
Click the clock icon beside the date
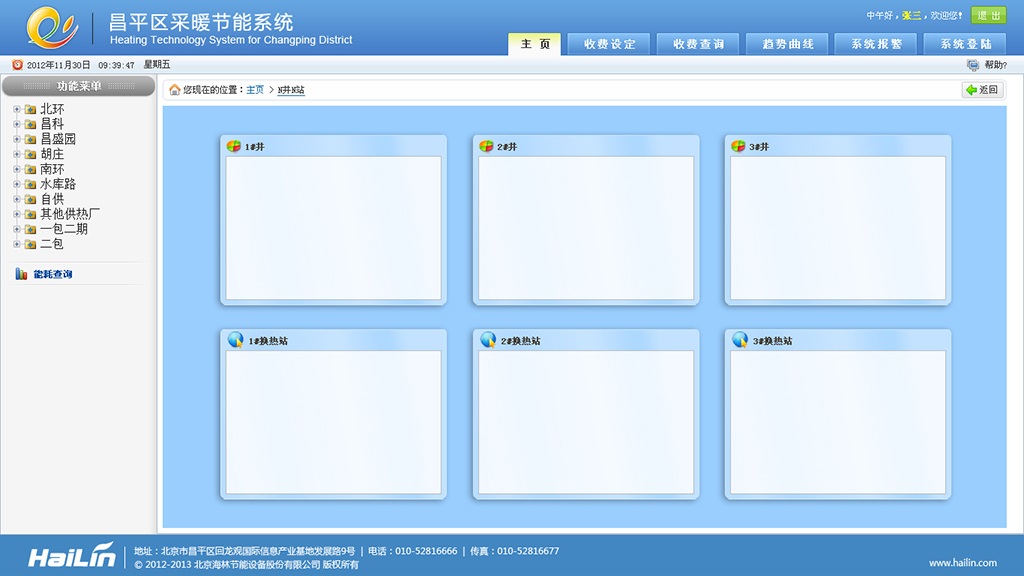pyautogui.click(x=17, y=65)
